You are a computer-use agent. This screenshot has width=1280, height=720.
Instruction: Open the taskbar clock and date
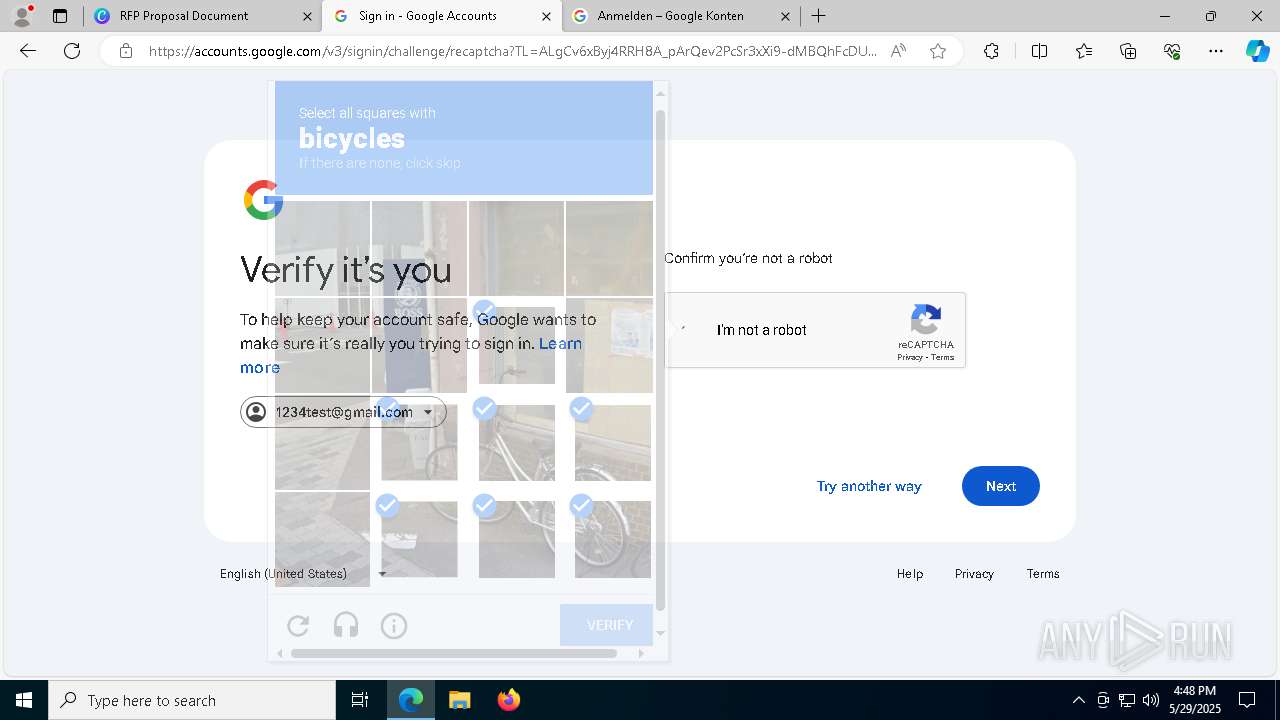[x=1195, y=700]
